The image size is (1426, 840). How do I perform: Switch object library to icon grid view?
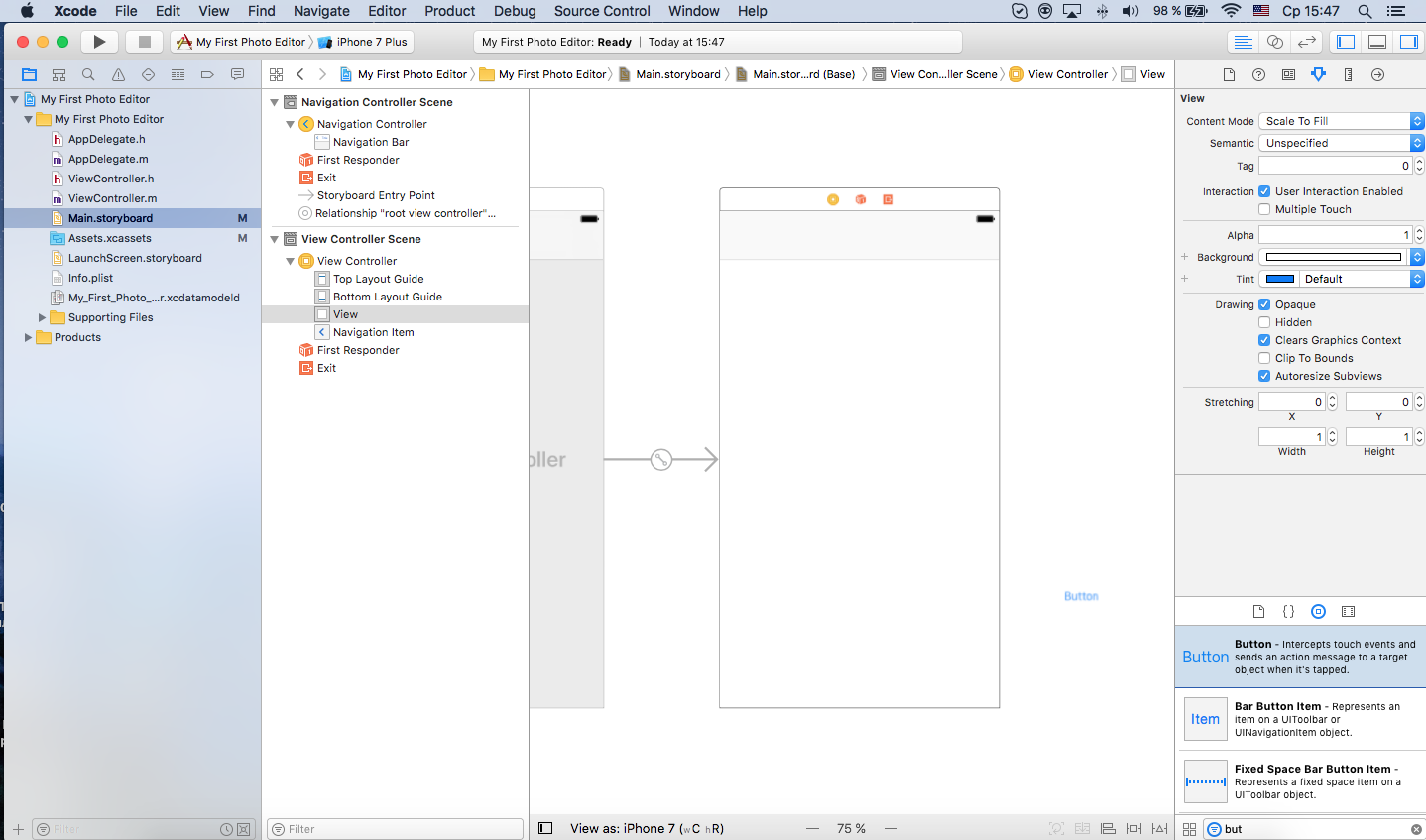(1189, 829)
